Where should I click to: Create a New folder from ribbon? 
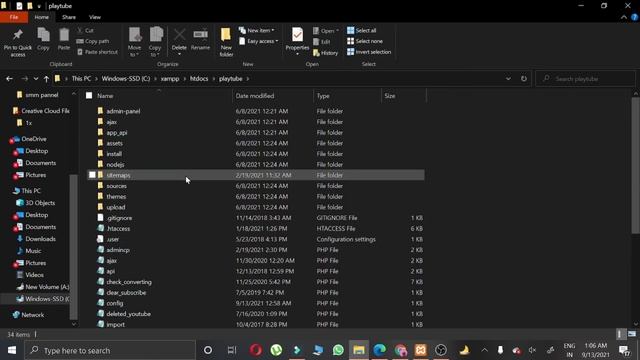point(226,42)
